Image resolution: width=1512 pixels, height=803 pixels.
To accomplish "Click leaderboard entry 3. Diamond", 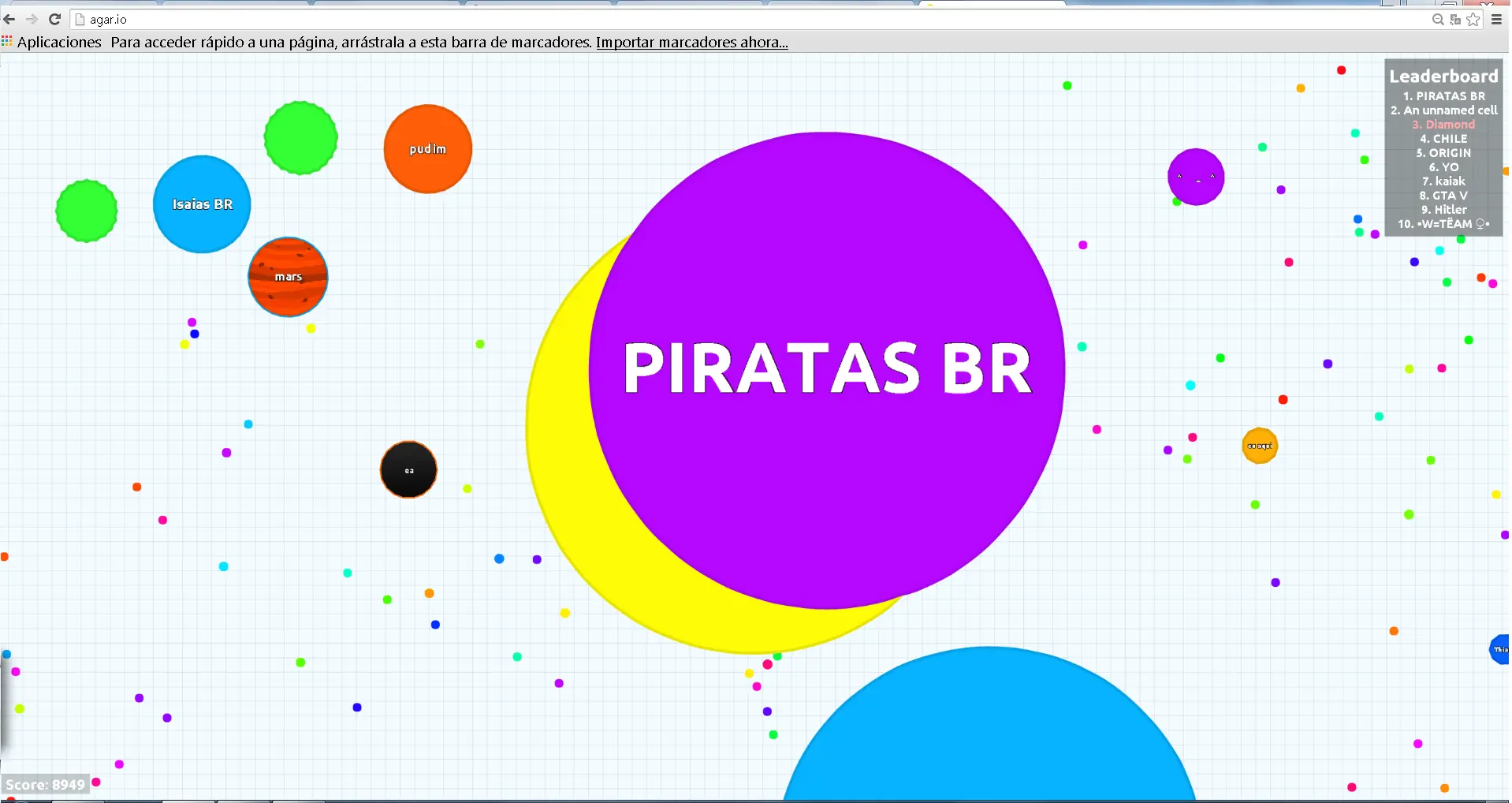I will 1443,125.
